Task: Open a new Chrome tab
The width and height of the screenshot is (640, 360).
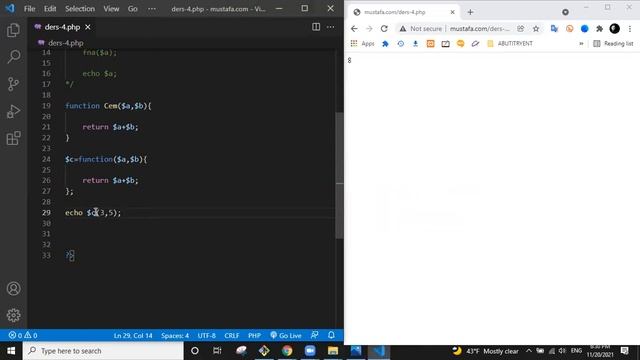Action: click(x=470, y=12)
